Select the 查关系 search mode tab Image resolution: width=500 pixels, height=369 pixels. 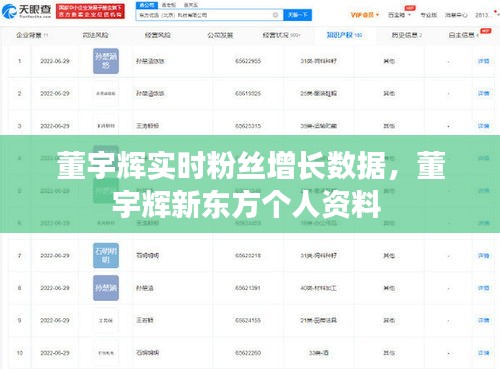191,5
